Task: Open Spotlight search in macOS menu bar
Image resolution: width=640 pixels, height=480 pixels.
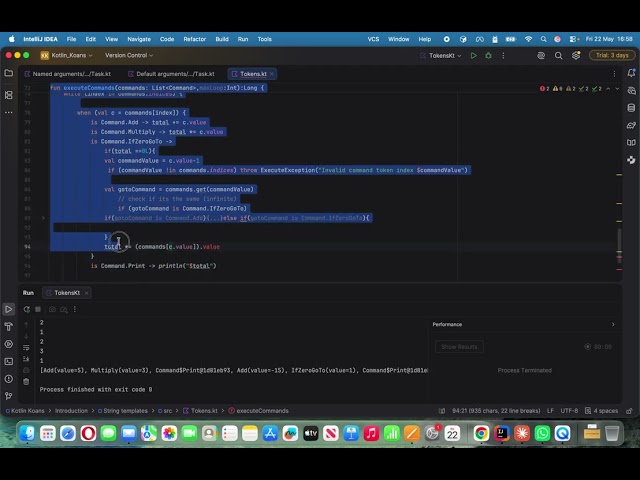Action: point(543,39)
